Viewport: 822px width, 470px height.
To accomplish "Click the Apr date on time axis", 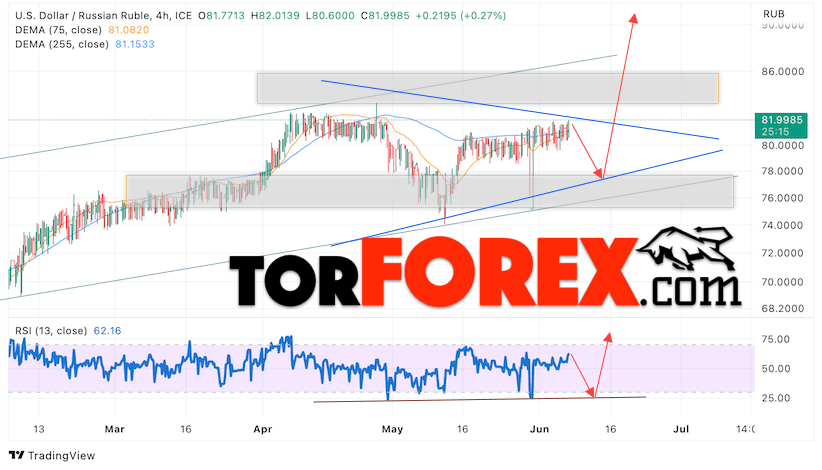I will [263, 429].
